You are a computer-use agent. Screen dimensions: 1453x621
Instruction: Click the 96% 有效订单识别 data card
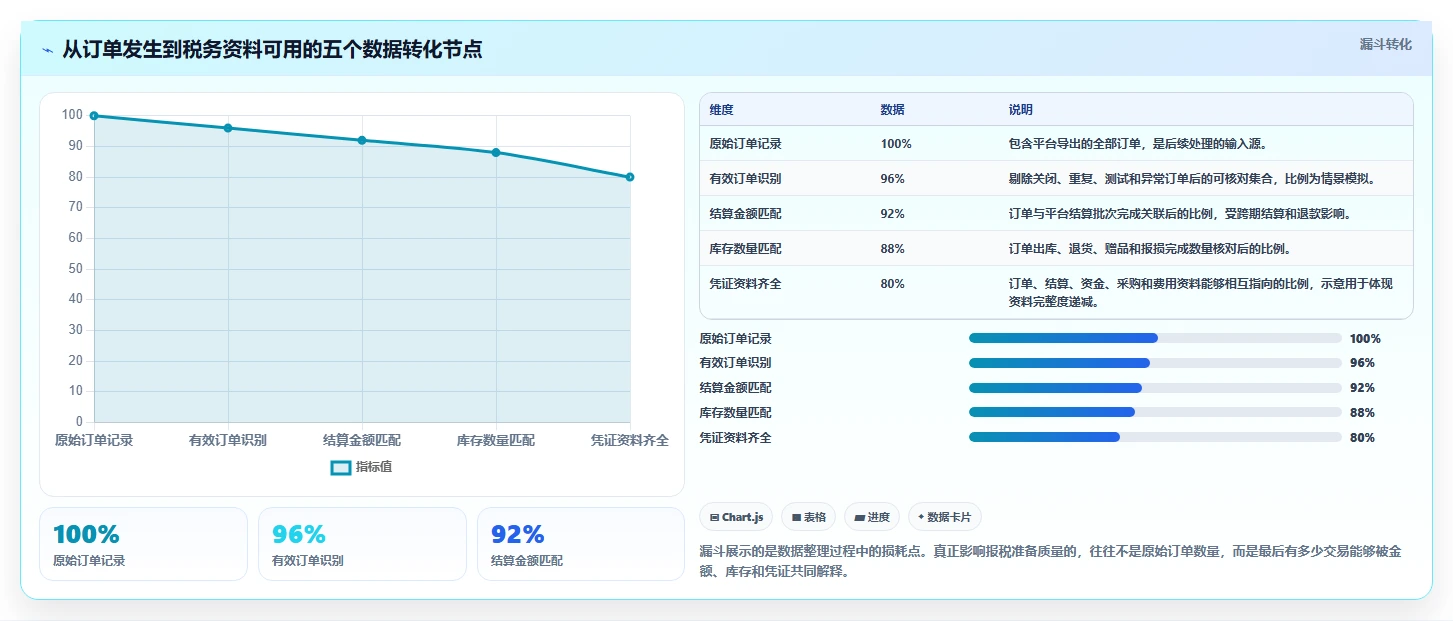(362, 544)
